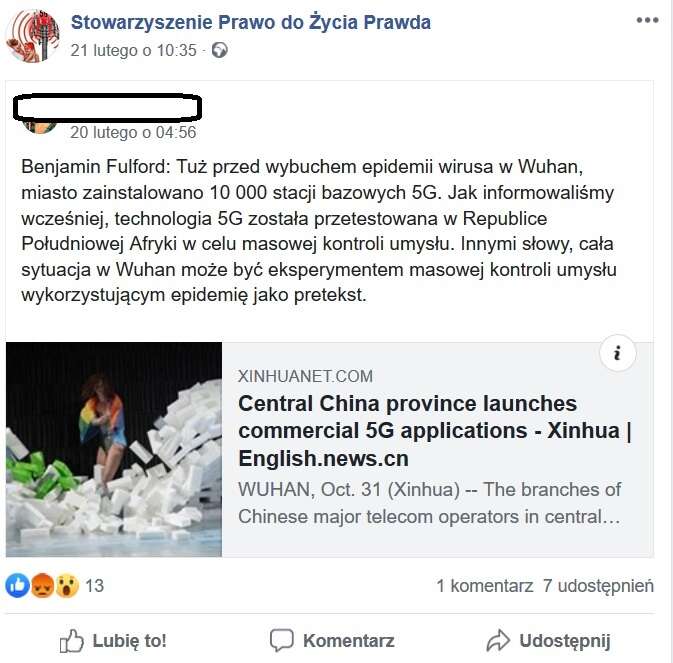Click the blue like reaction icon
Viewport: 673px width, 663px height.
click(x=17, y=586)
